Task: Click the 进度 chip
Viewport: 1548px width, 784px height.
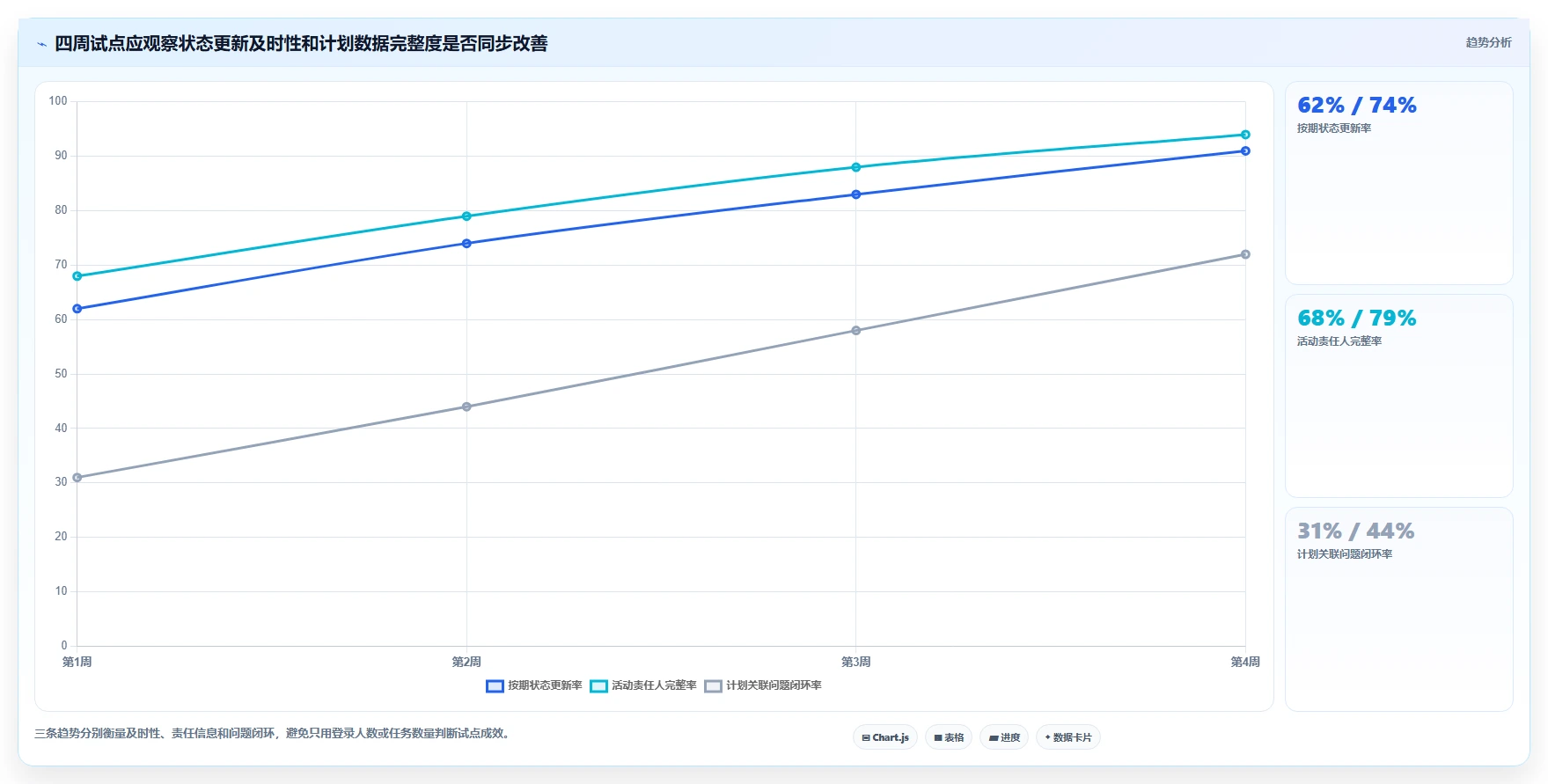Action: [1004, 737]
